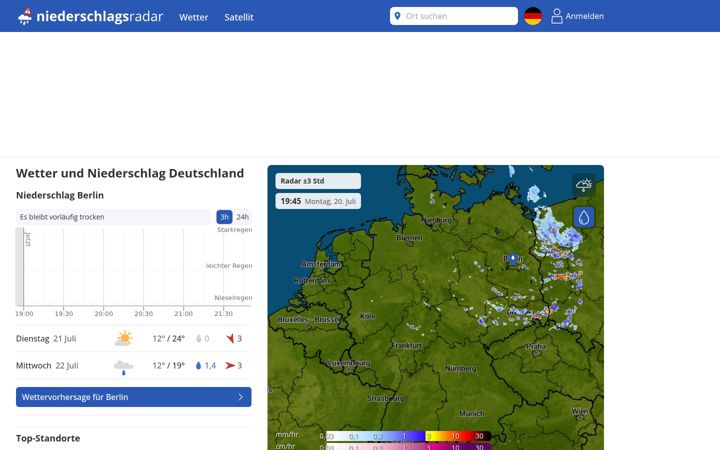This screenshot has height=450, width=720.
Task: Click the wind arrow icon for Dienstag
Action: [x=230, y=338]
